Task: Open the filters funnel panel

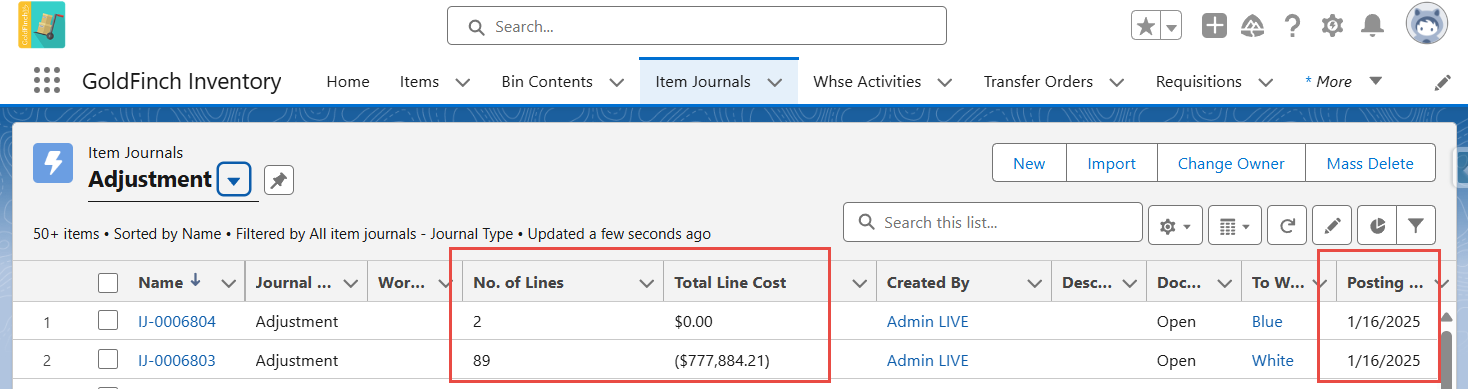Action: [x=1416, y=226]
